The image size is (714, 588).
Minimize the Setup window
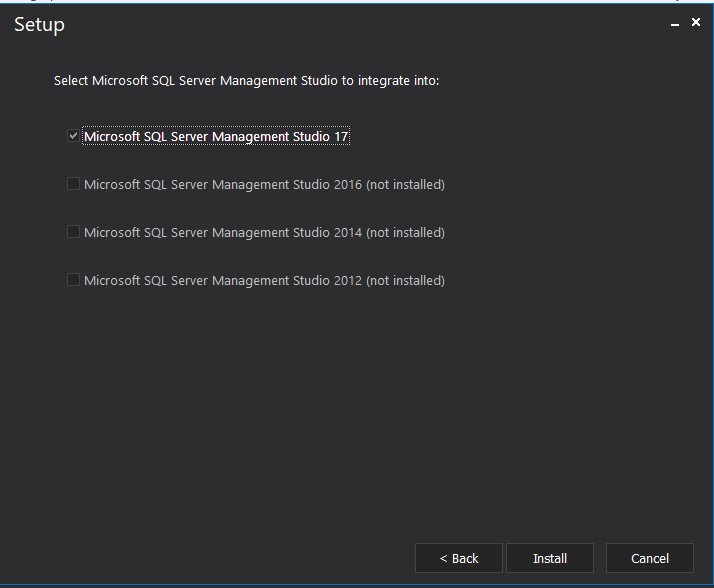click(x=675, y=24)
